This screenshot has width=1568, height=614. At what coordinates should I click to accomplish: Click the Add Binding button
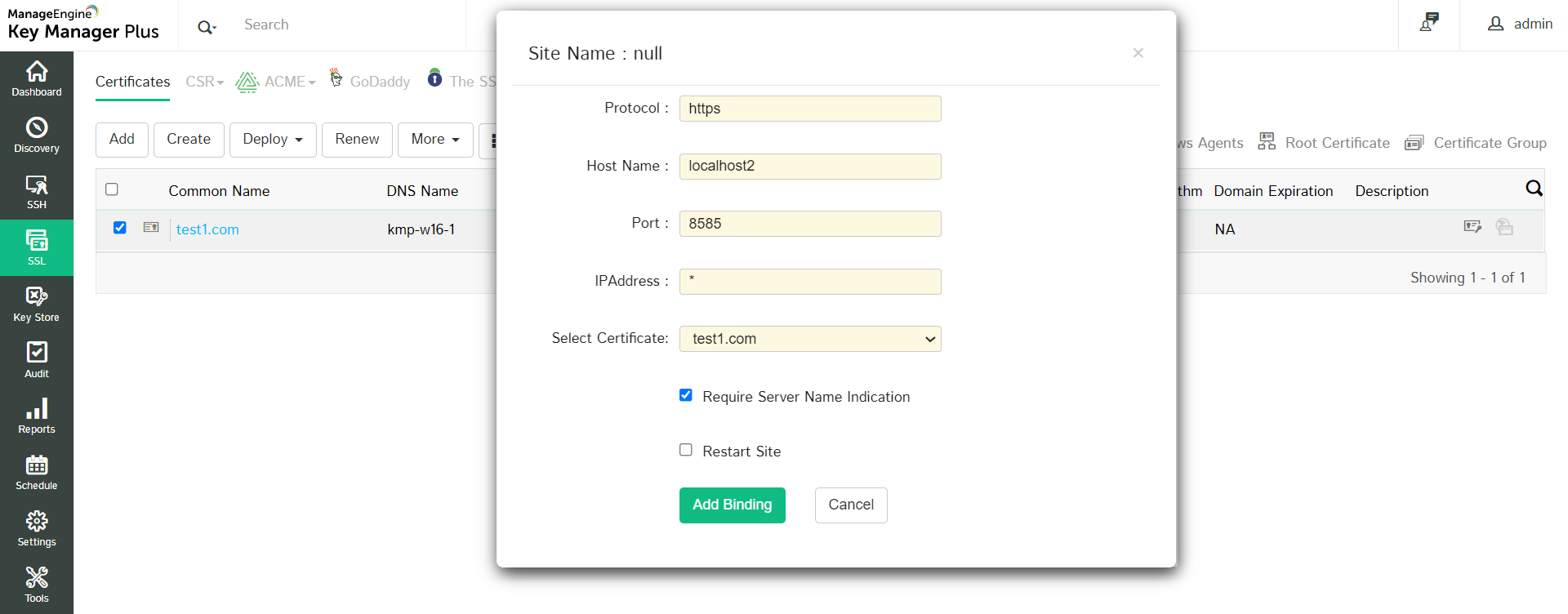pos(732,505)
